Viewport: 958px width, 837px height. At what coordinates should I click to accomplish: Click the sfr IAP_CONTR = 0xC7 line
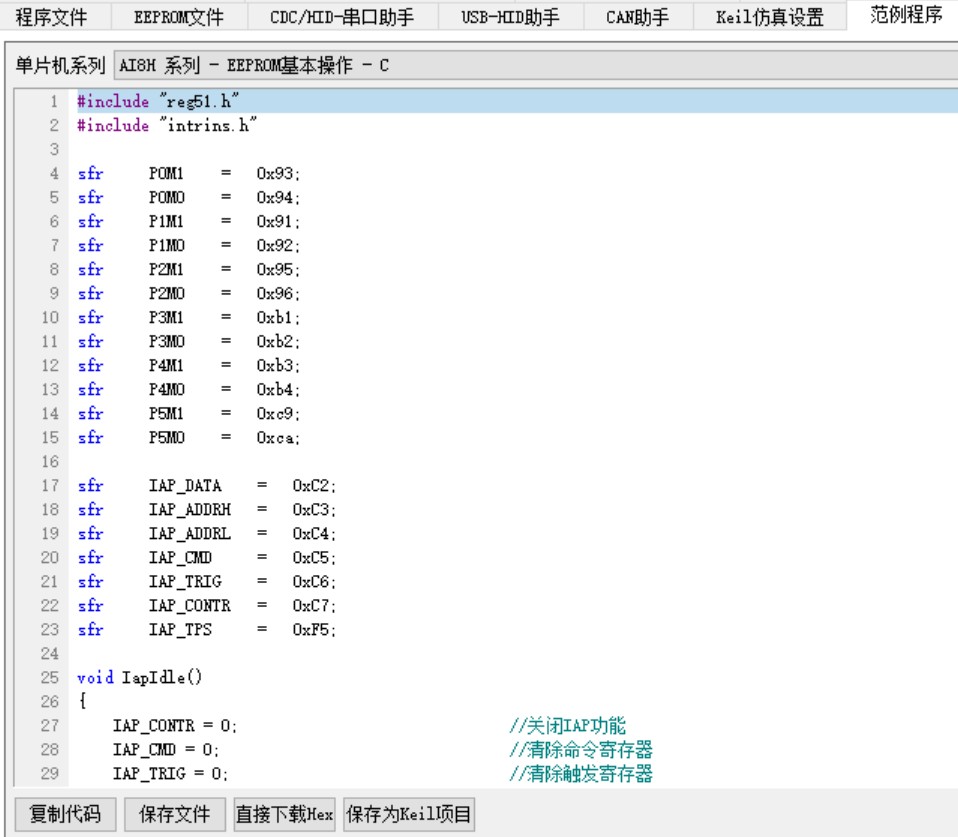[x=207, y=605]
